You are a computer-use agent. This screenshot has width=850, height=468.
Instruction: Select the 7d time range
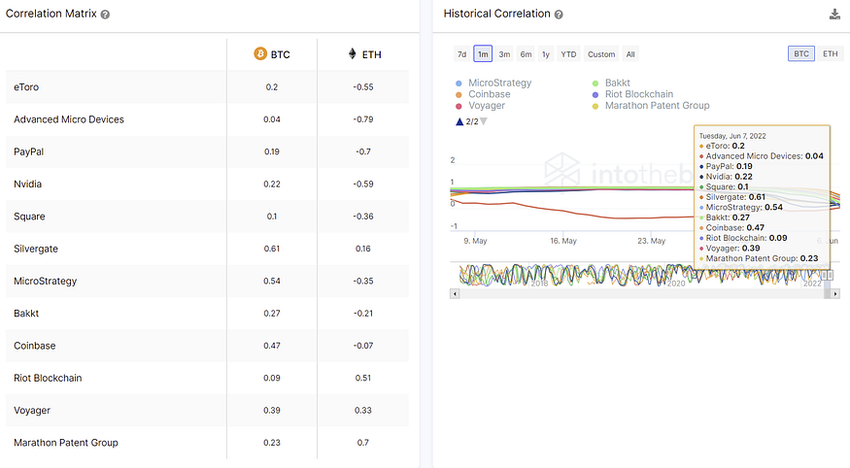click(x=462, y=54)
